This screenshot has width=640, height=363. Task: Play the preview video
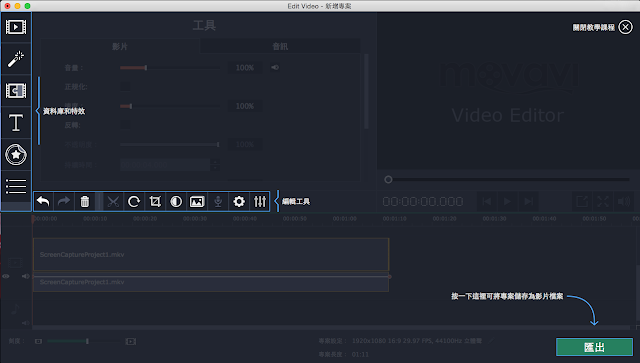(x=507, y=201)
